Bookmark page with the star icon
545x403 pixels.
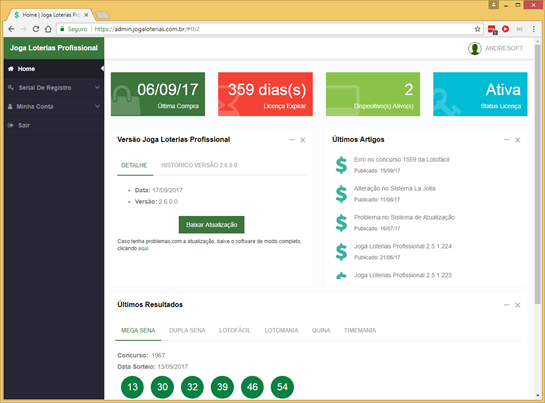click(478, 29)
